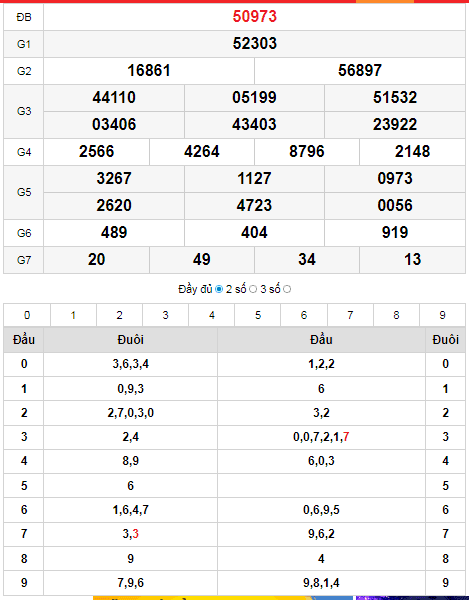Image resolution: width=469 pixels, height=600 pixels.
Task: Click the G5 number 0973
Action: coord(395,179)
